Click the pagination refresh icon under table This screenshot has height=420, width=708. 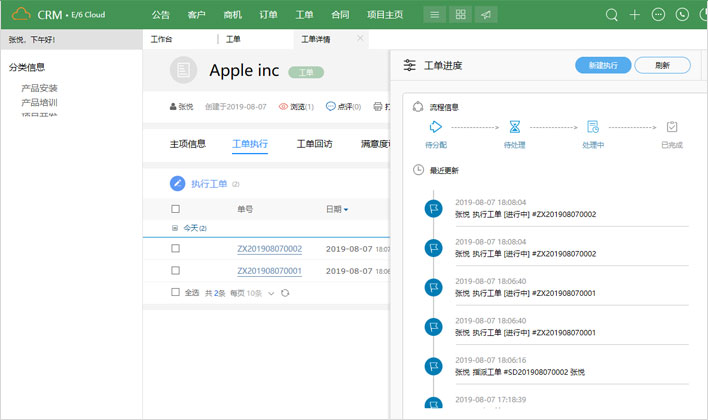(286, 293)
